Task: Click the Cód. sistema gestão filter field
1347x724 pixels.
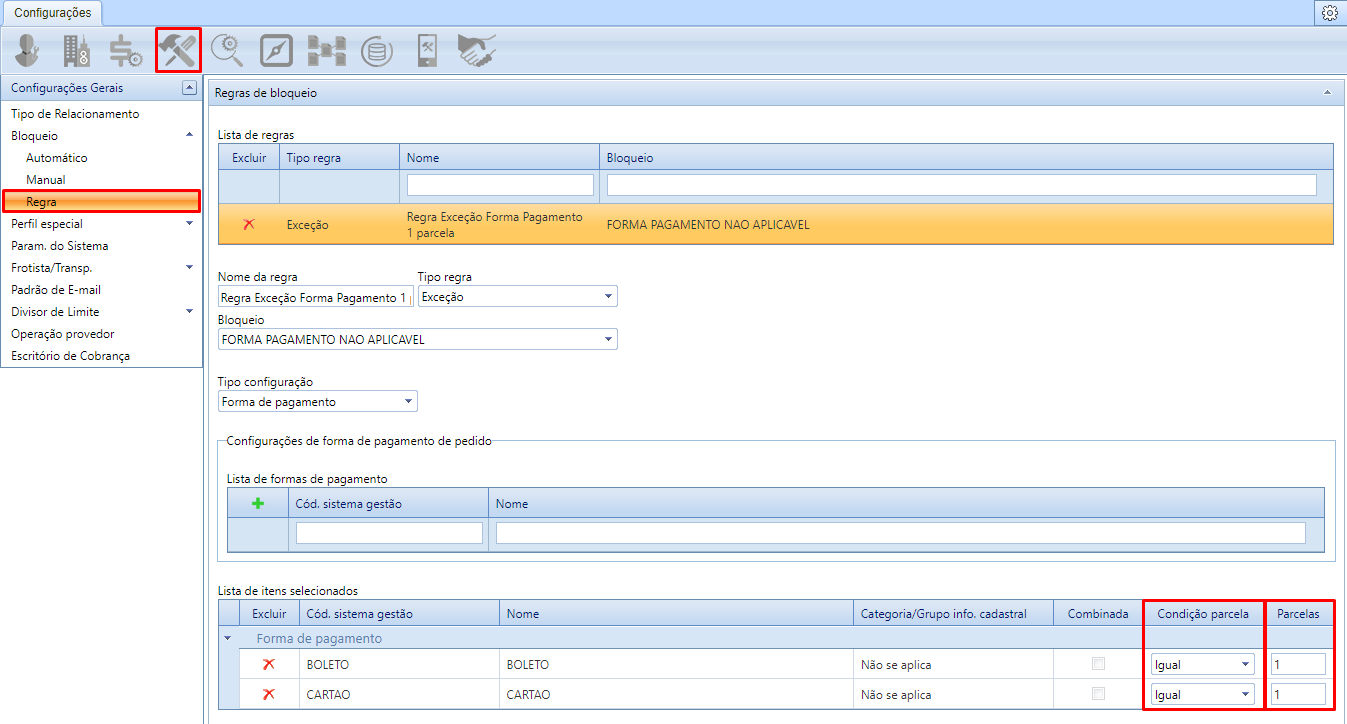Action: pos(389,533)
